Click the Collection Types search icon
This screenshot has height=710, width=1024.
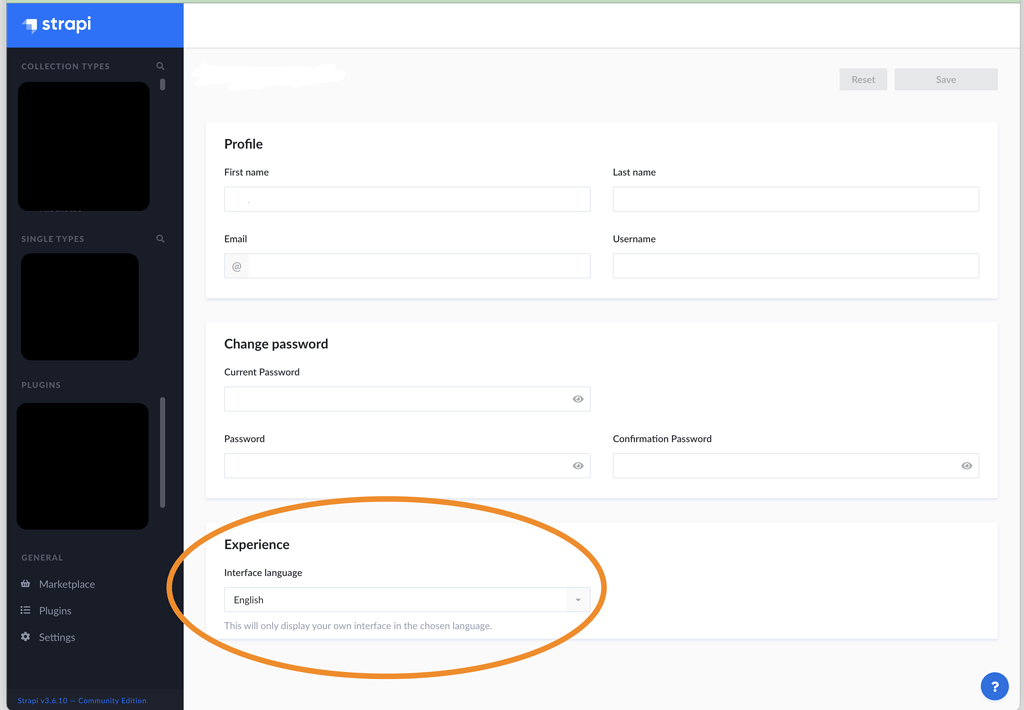(160, 66)
